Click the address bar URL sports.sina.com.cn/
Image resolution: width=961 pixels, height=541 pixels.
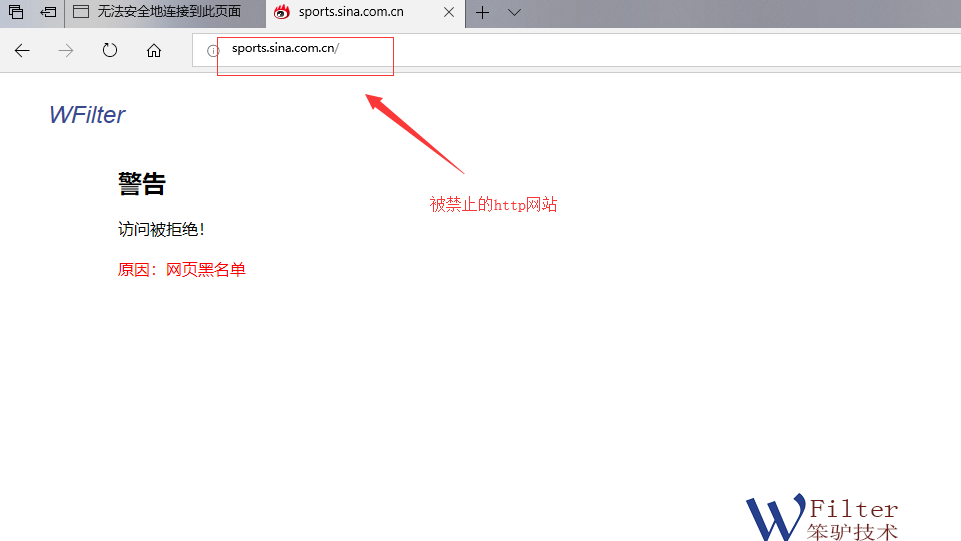pos(285,48)
